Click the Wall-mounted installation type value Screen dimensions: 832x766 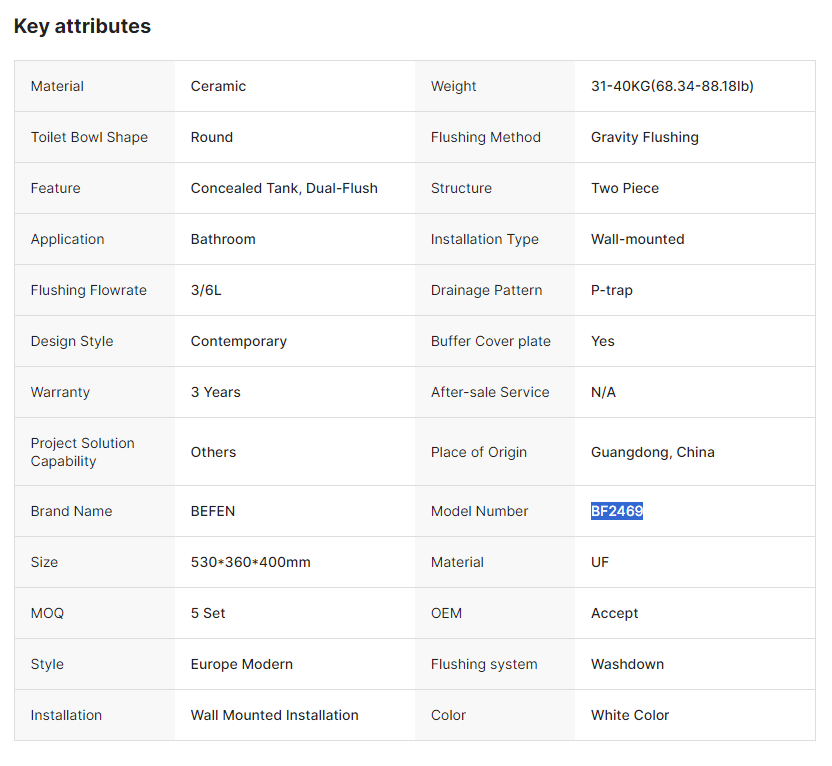(x=637, y=239)
